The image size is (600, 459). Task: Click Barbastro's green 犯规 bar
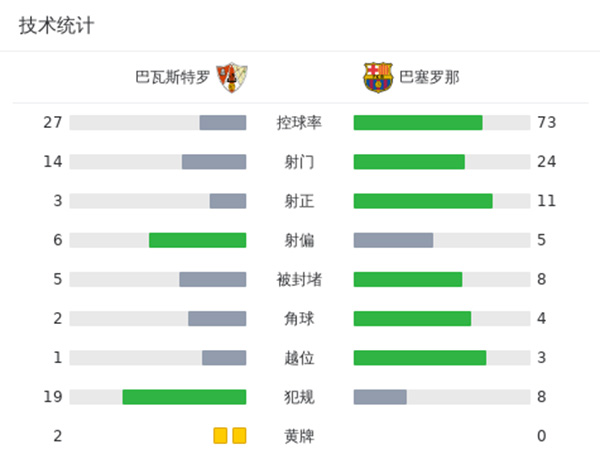[x=184, y=397]
